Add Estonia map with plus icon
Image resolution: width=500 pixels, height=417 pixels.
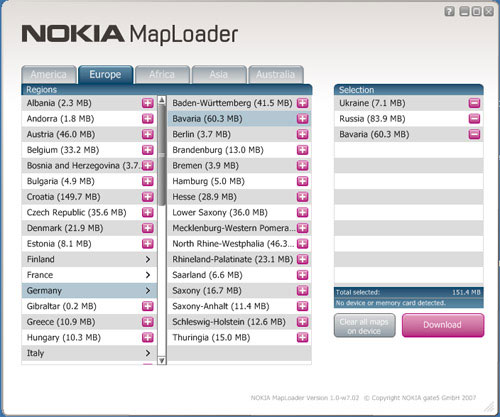coord(148,244)
